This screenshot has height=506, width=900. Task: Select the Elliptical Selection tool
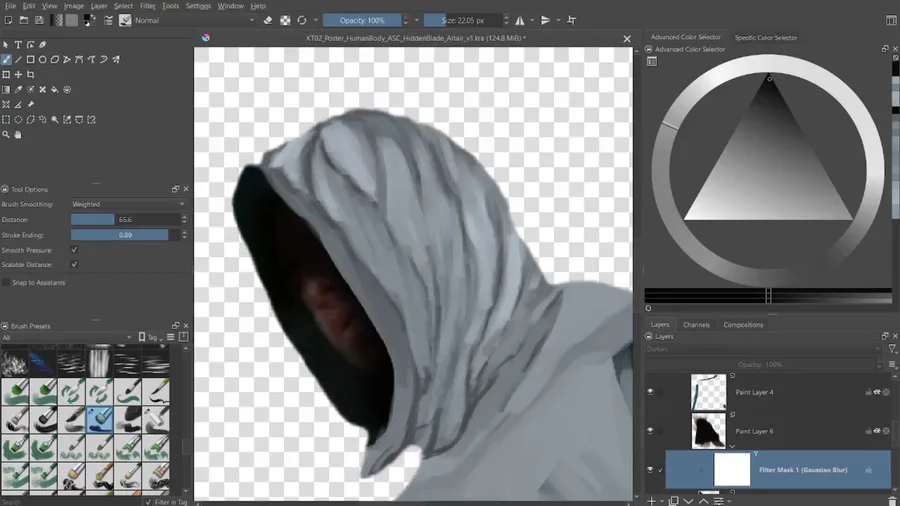coord(18,119)
